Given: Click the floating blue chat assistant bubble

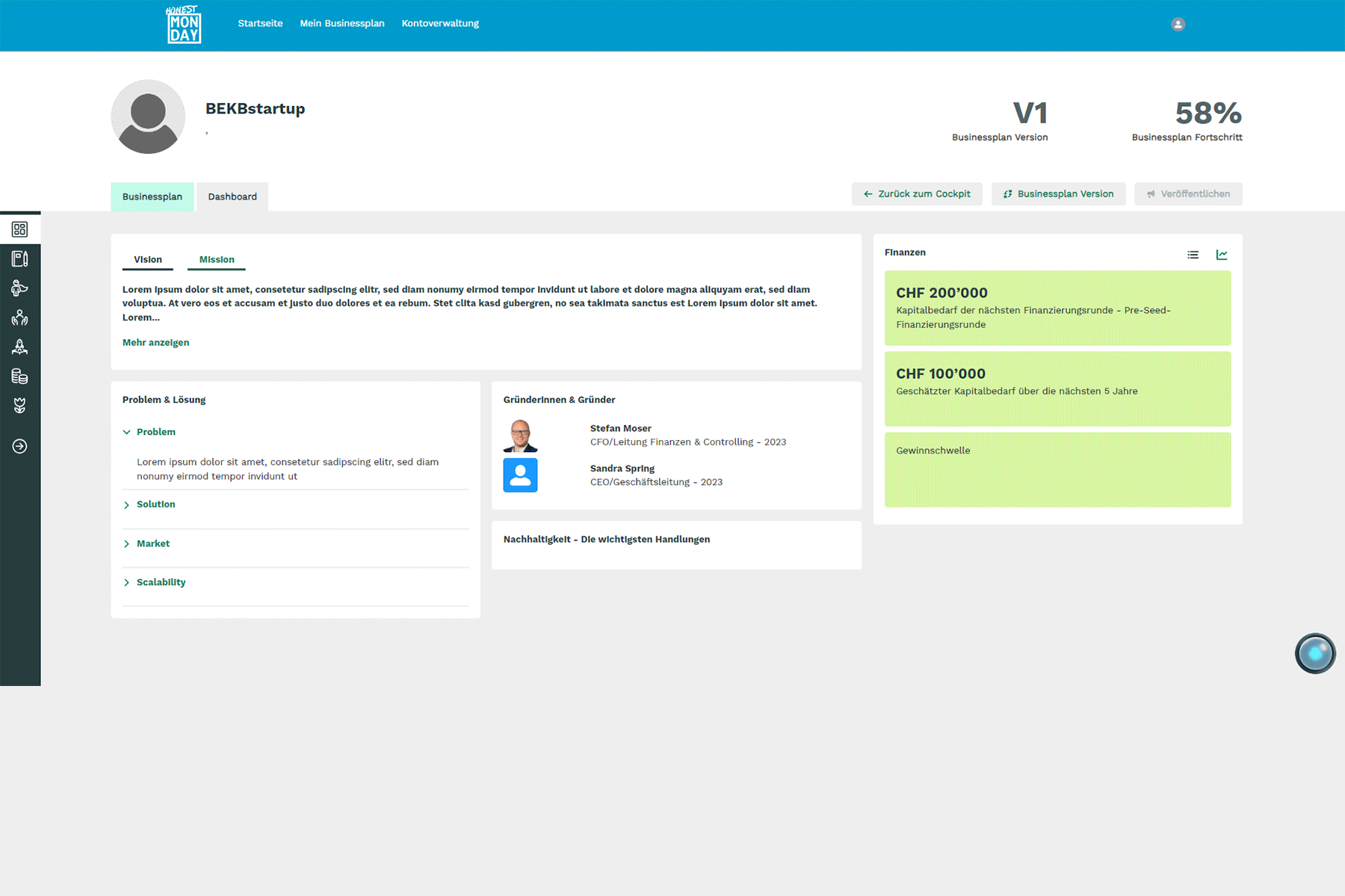Looking at the screenshot, I should (1314, 654).
